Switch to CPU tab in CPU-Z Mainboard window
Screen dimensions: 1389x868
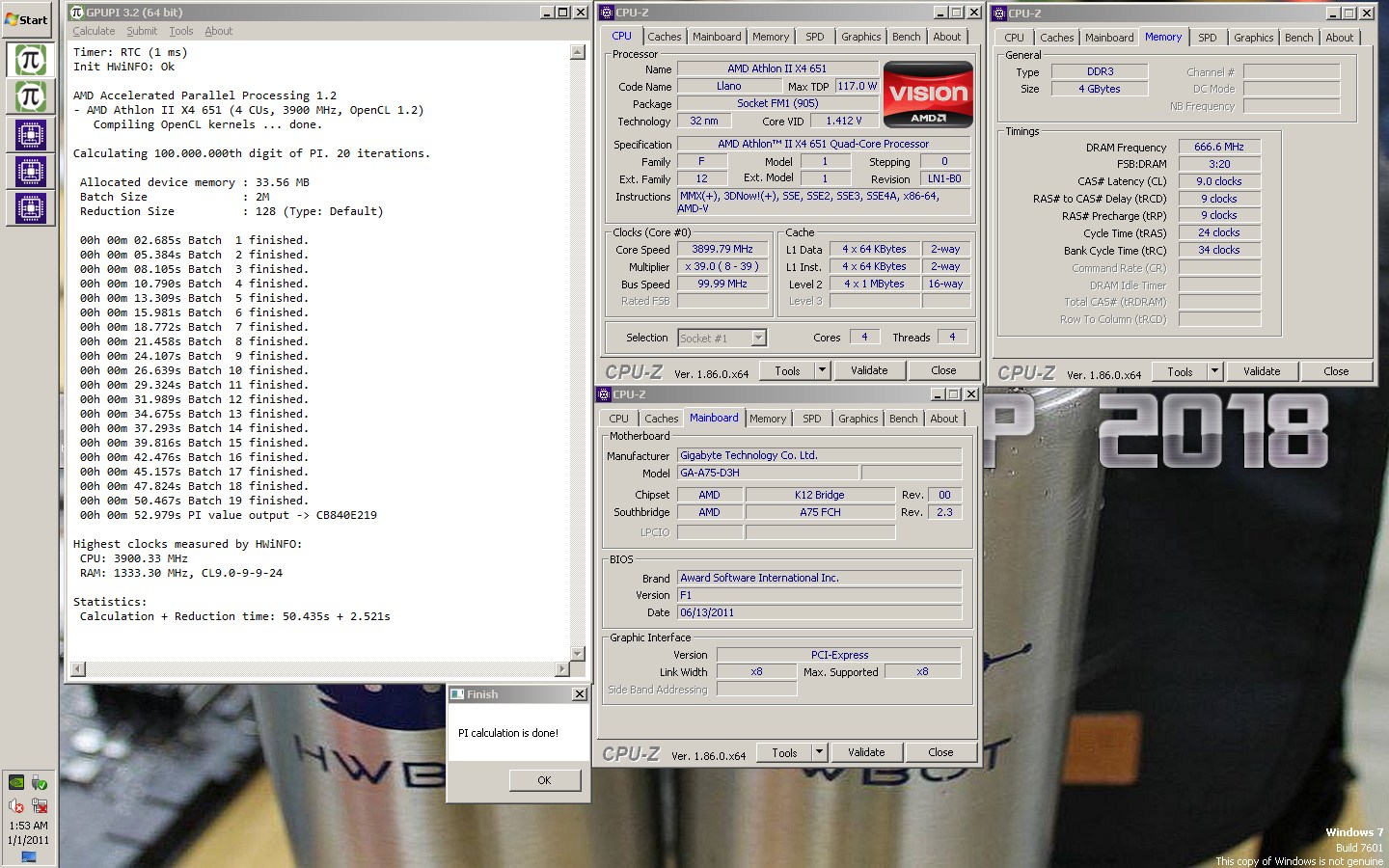(x=618, y=419)
